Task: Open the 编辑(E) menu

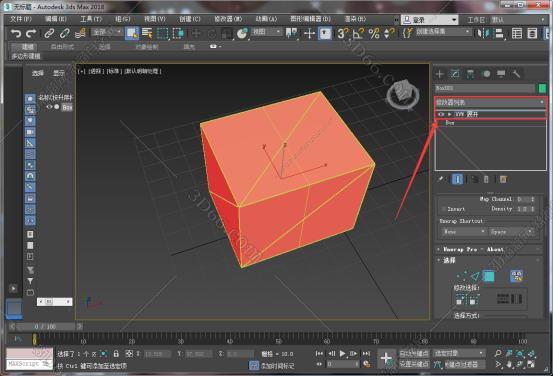Action: (56, 19)
